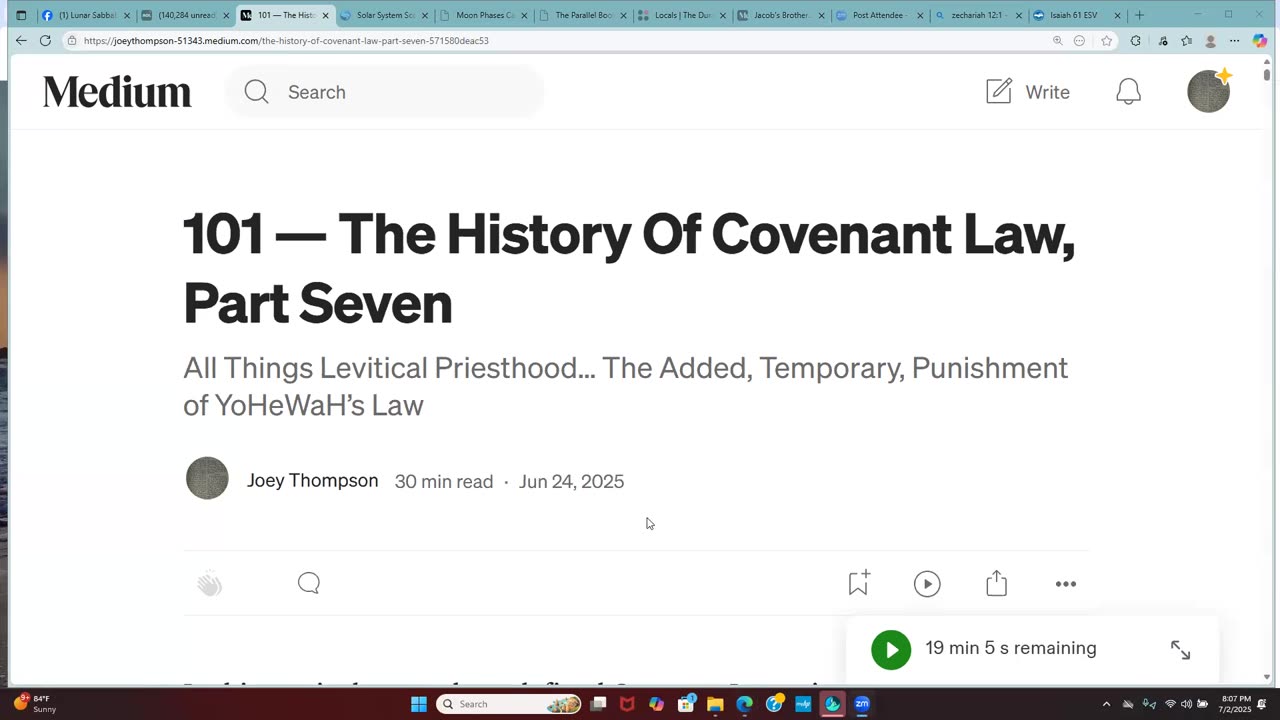The height and width of the screenshot is (720, 1280).
Task: Click author avatar beside Joey Thompson
Action: [x=207, y=479]
